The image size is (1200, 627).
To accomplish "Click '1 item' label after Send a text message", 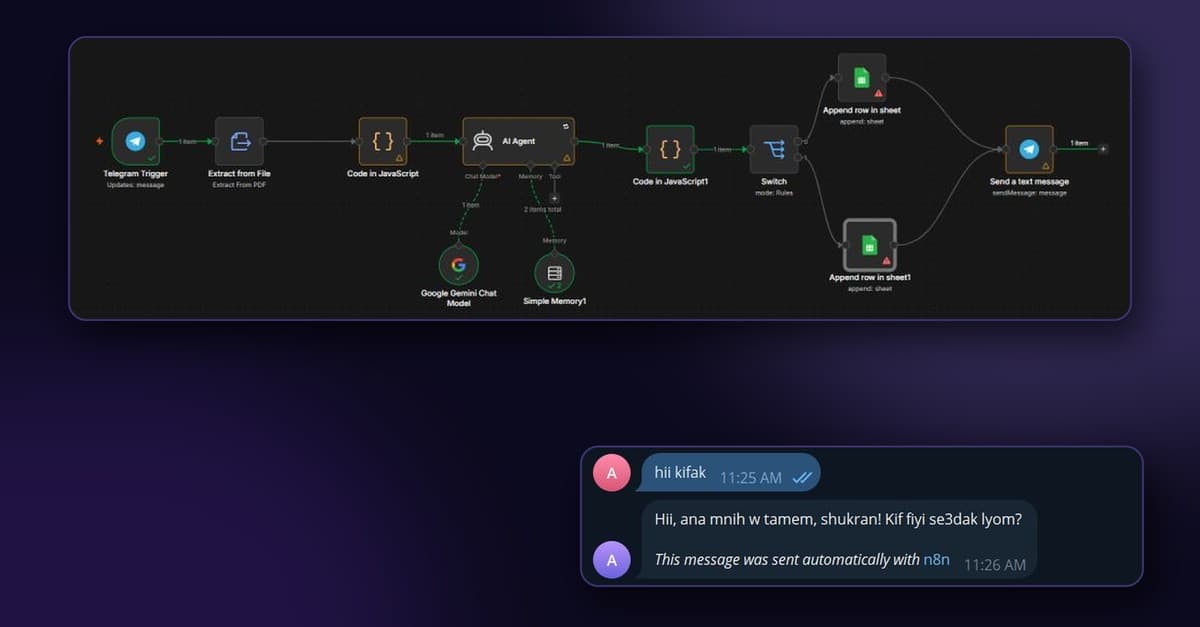I will point(1079,143).
